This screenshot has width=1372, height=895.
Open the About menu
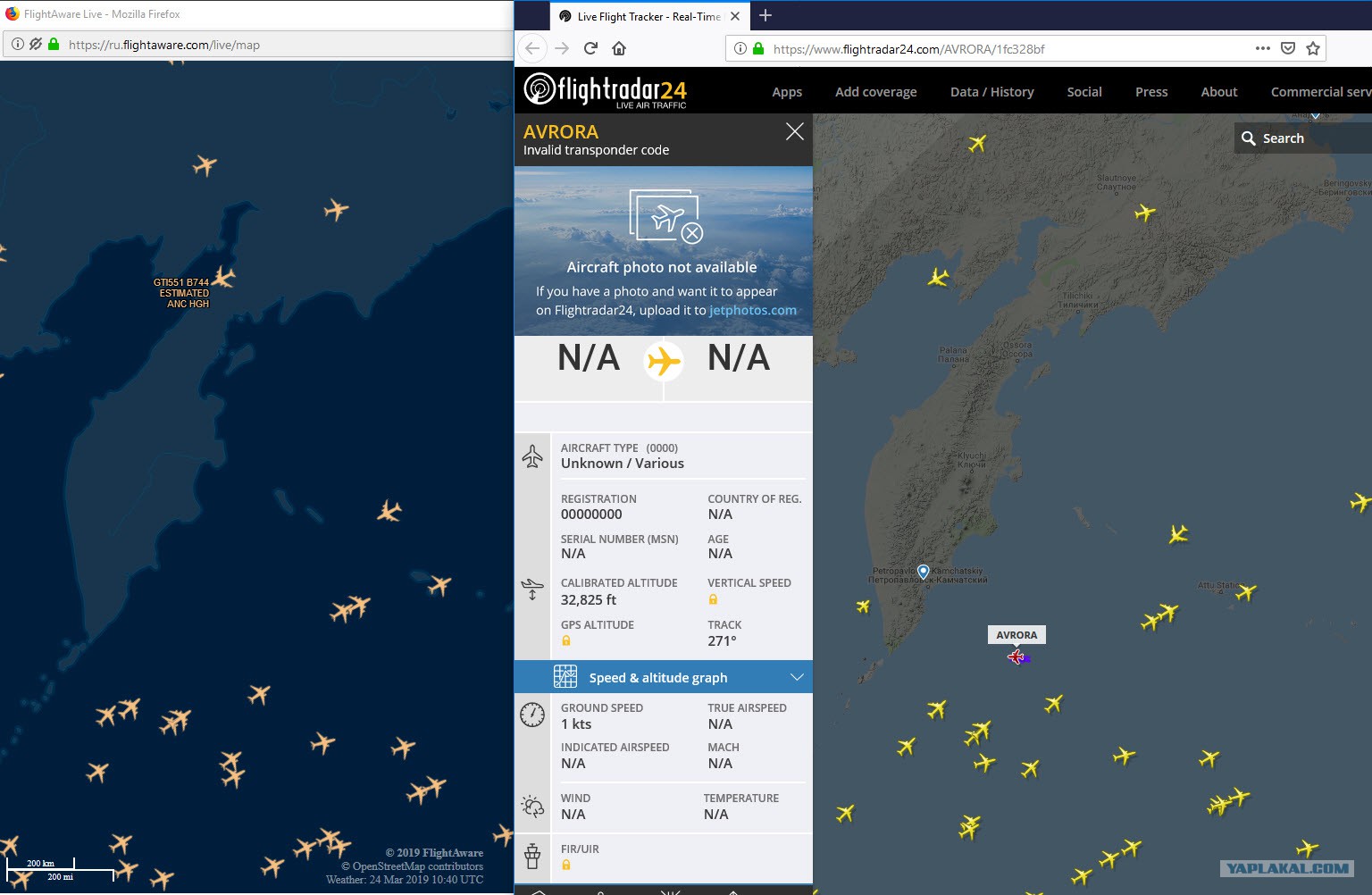(1219, 92)
